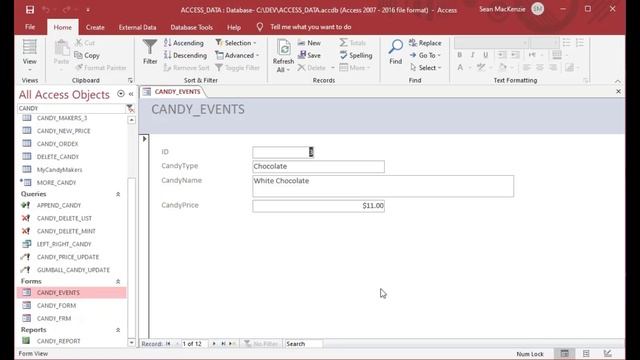
Task: Collapse the ribbon with caret arrow
Action: pyautogui.click(x=618, y=81)
